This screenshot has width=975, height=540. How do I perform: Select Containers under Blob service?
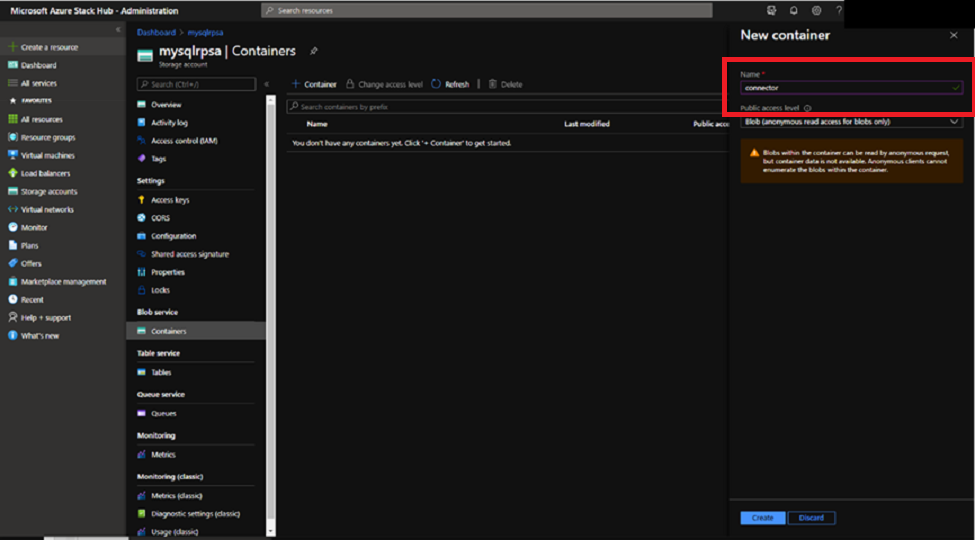point(196,331)
